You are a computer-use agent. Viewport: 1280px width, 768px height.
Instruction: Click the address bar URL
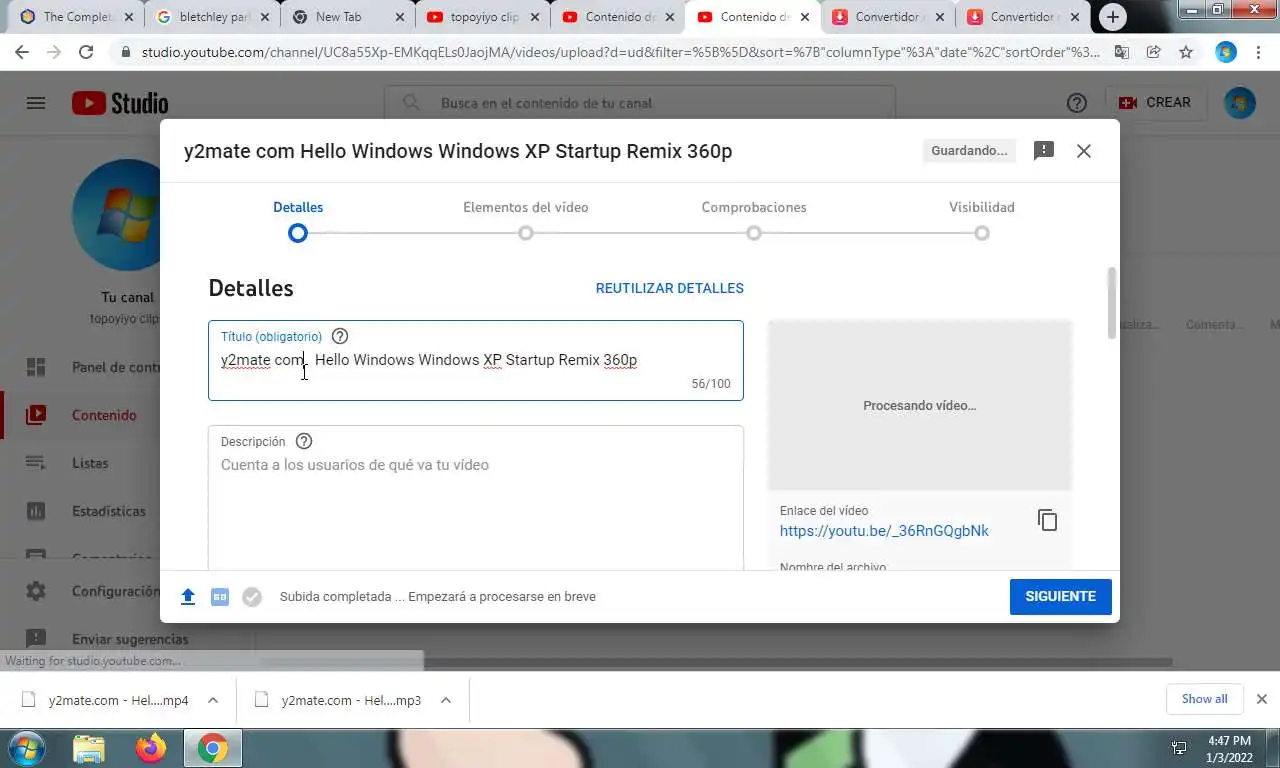(x=620, y=52)
